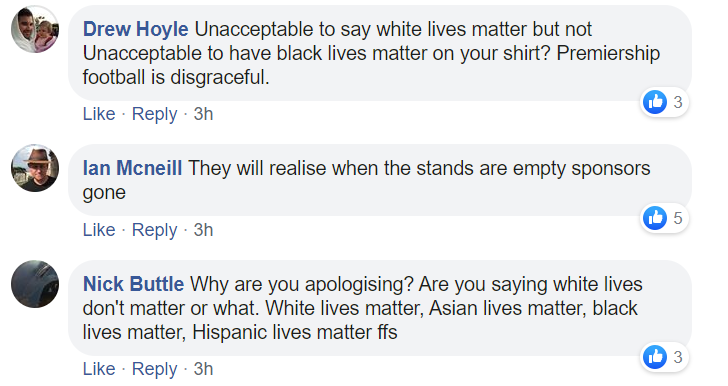Viewport: 728px width, 386px height.
Task: Open the Ian Mcneill name link
Action: click(132, 168)
